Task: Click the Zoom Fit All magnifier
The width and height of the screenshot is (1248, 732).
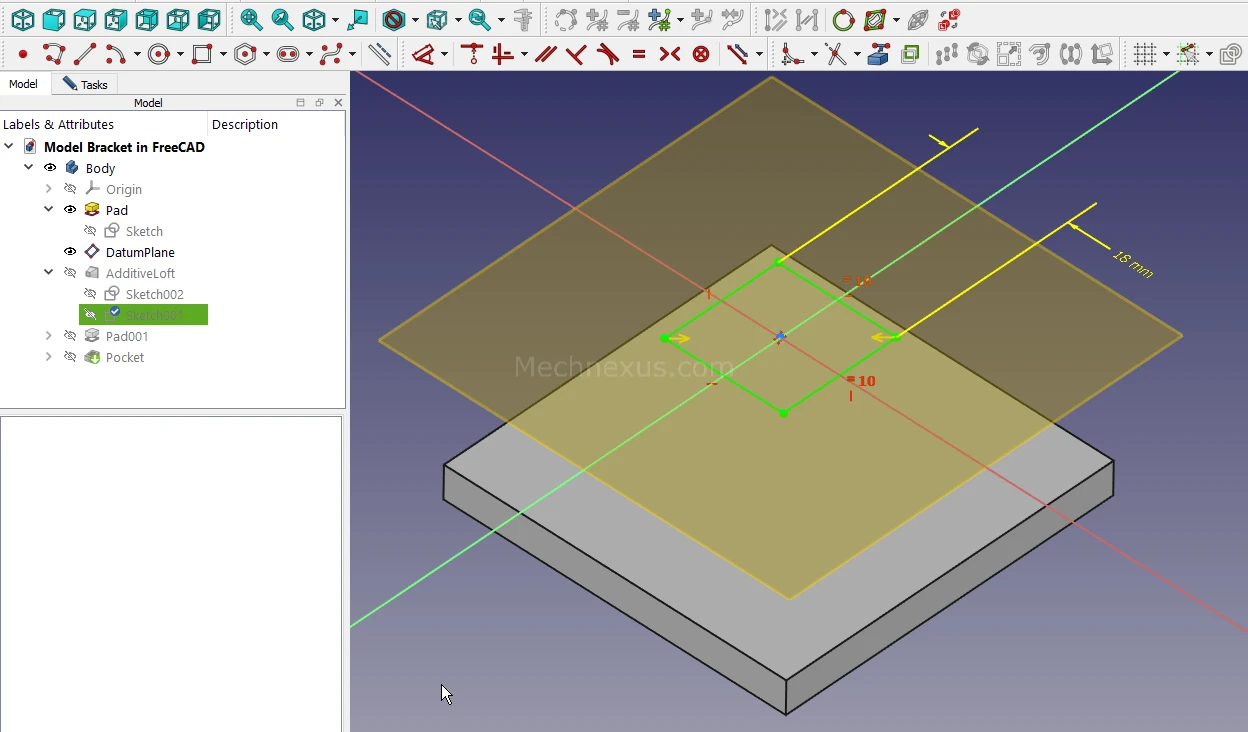Action: tap(251, 19)
